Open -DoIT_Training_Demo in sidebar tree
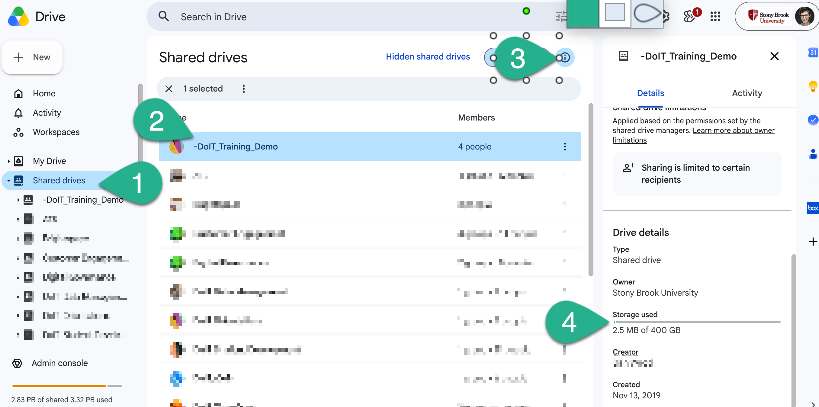Image resolution: width=819 pixels, height=407 pixels. [x=83, y=200]
